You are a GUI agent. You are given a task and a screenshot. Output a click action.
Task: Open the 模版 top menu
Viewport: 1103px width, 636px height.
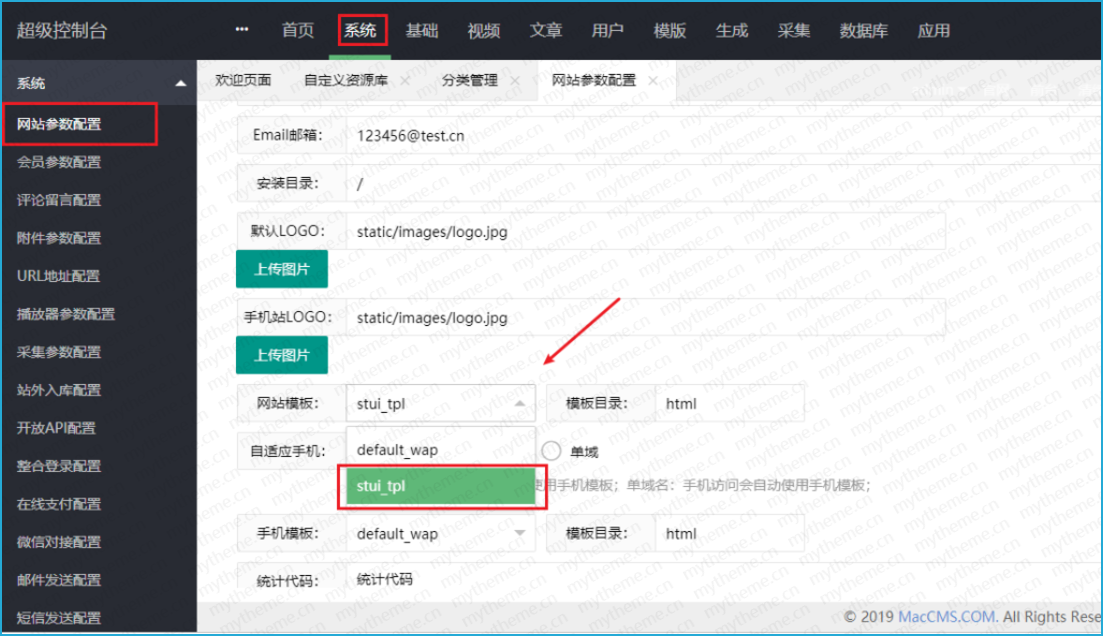coord(670,30)
